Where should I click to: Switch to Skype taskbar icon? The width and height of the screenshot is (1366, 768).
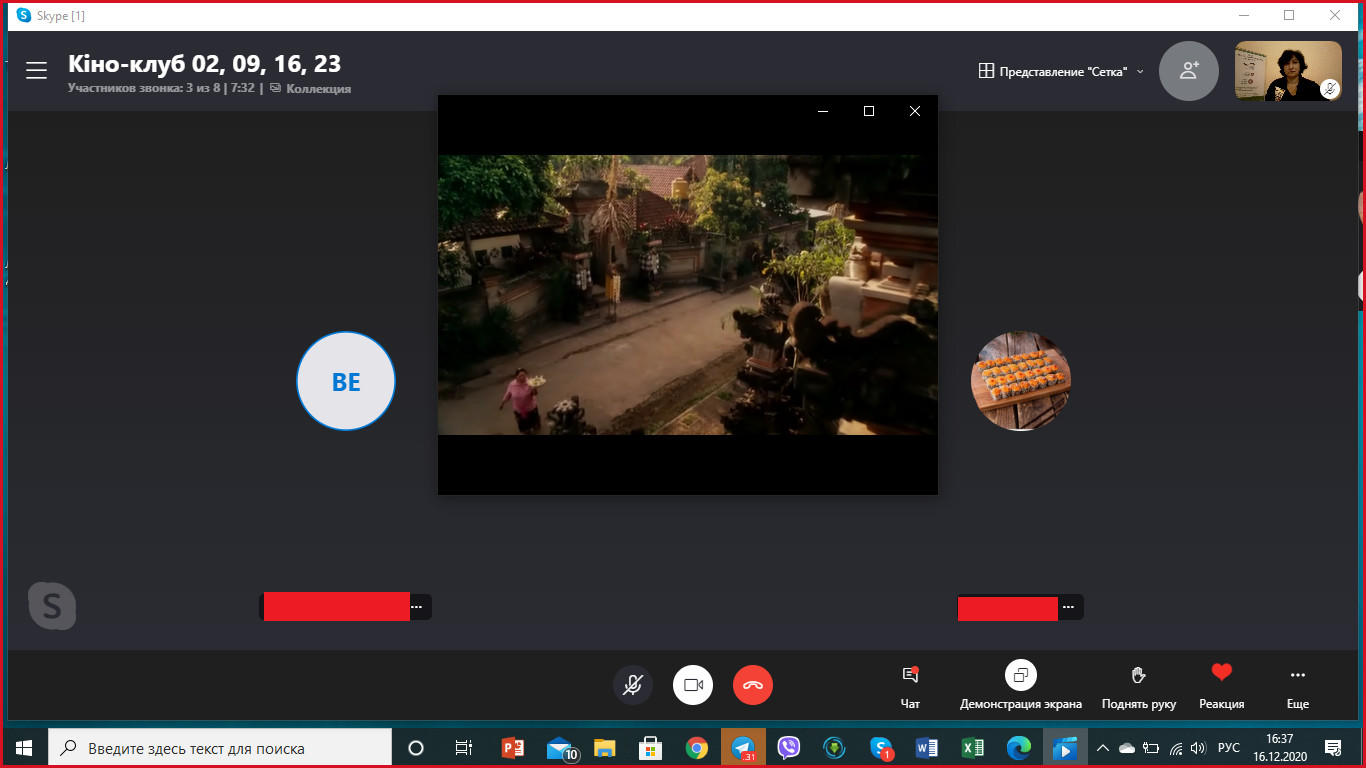(x=881, y=748)
